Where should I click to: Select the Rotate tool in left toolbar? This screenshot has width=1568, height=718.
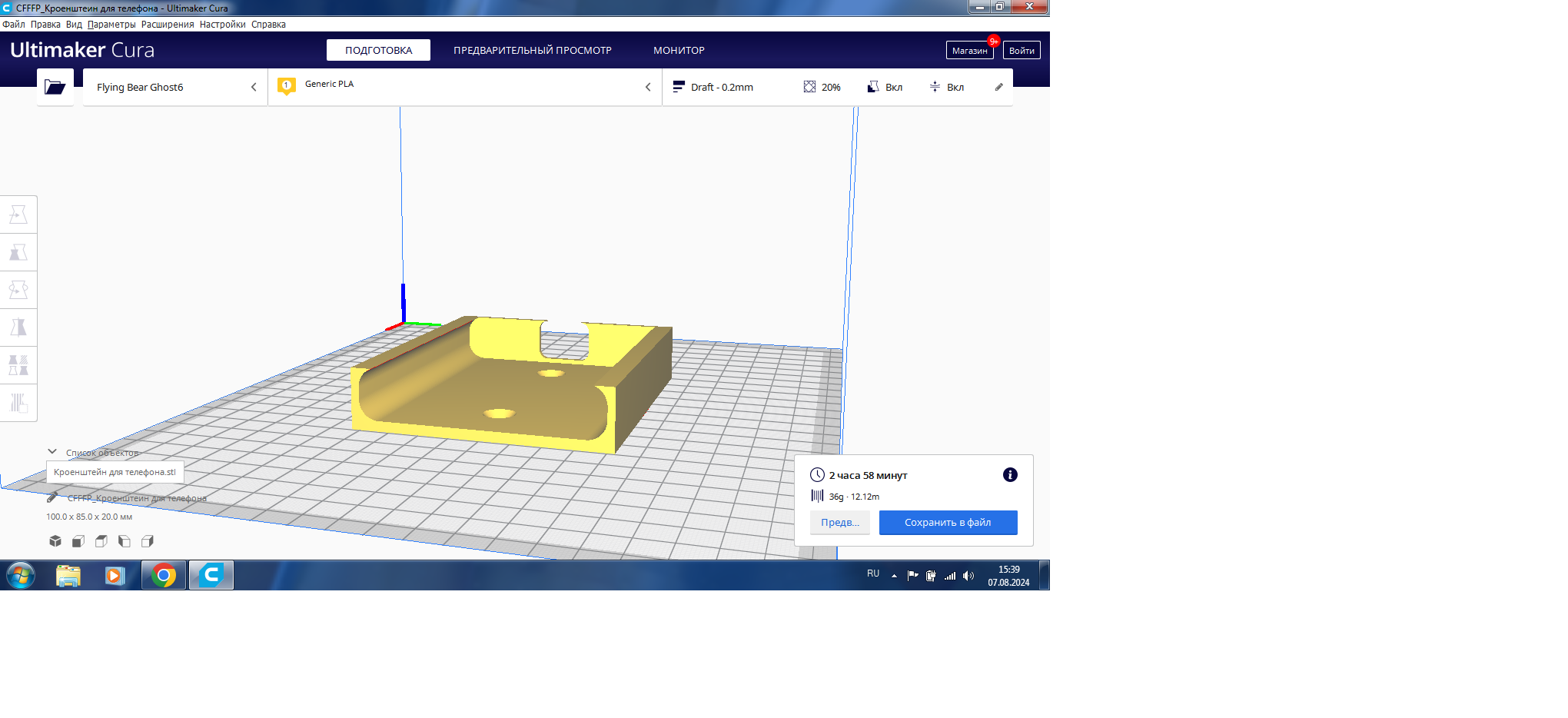coord(18,290)
